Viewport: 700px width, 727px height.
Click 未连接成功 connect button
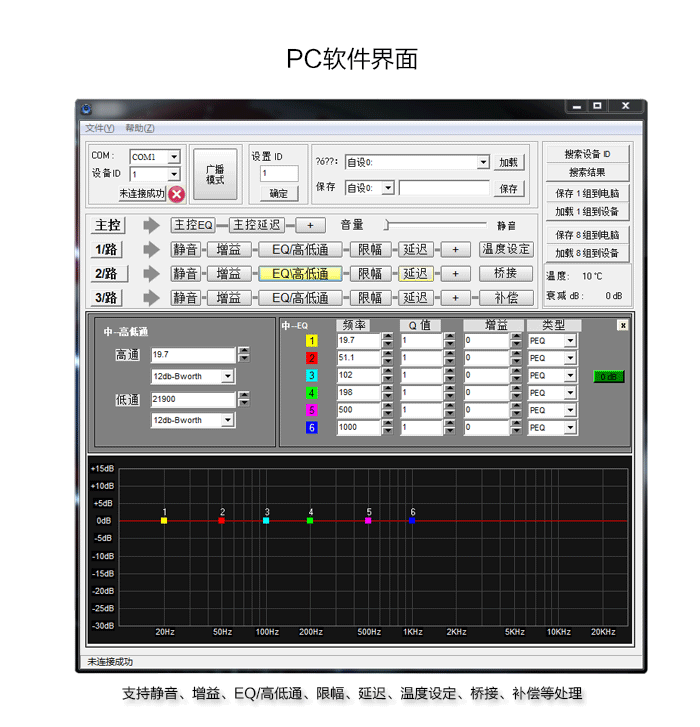[x=142, y=194]
